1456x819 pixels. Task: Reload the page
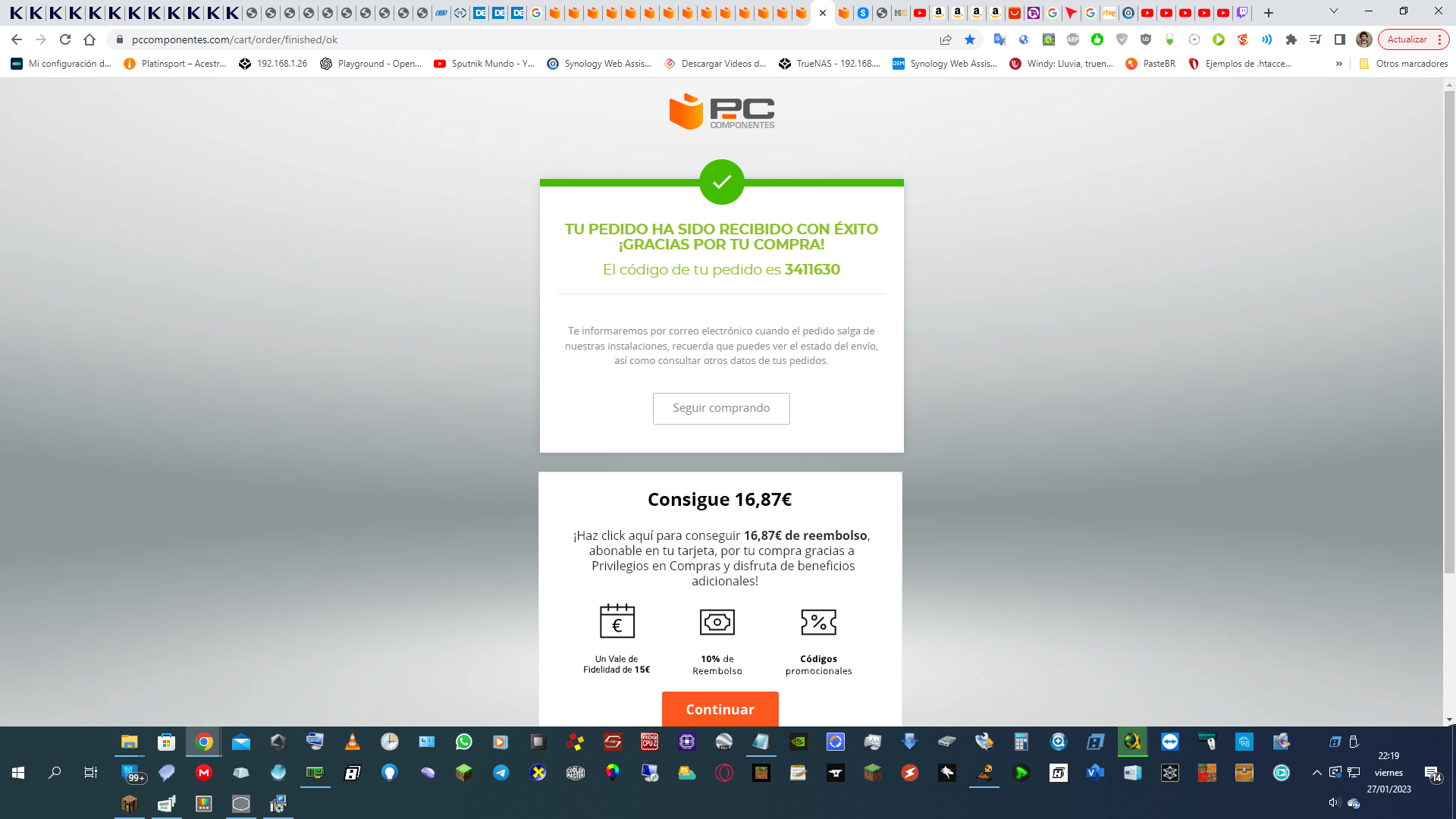coord(65,39)
